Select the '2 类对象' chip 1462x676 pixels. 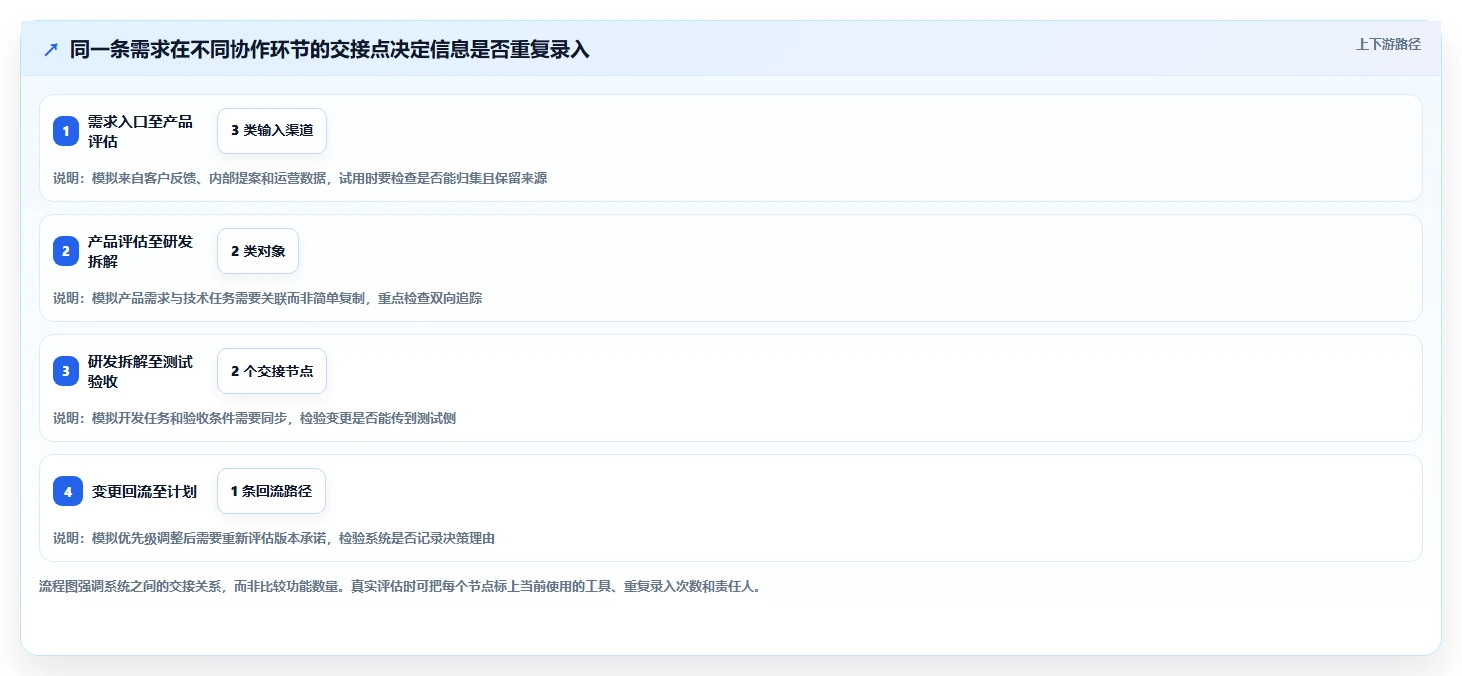pos(258,251)
